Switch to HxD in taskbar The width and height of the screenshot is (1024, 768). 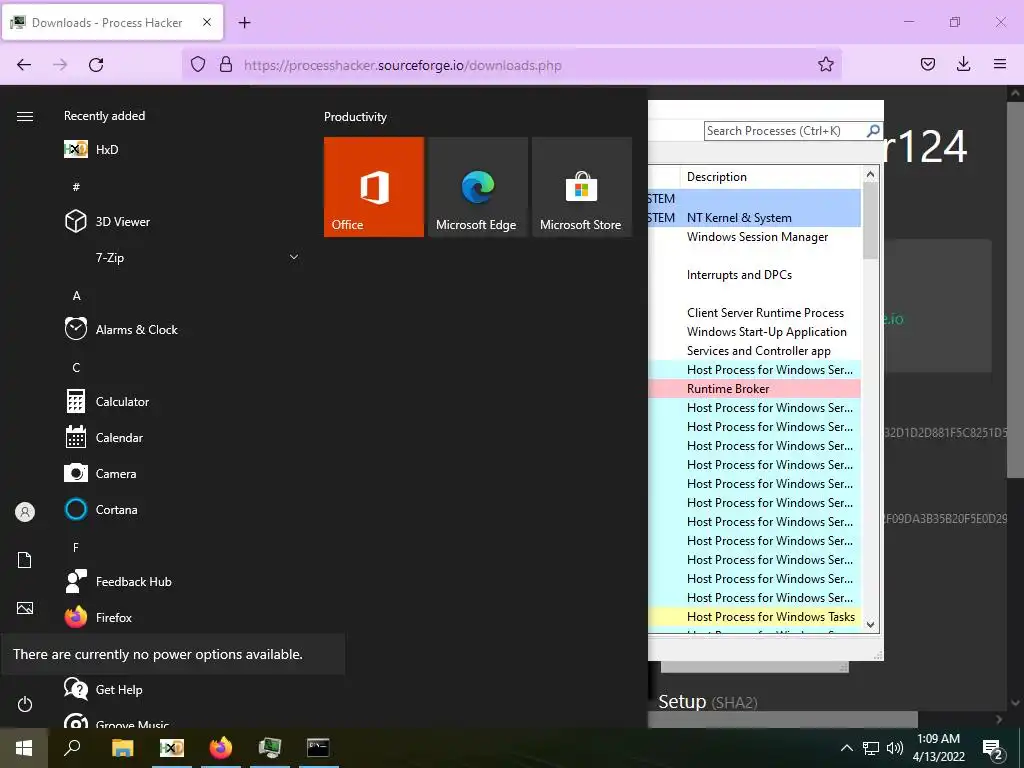pyautogui.click(x=172, y=748)
